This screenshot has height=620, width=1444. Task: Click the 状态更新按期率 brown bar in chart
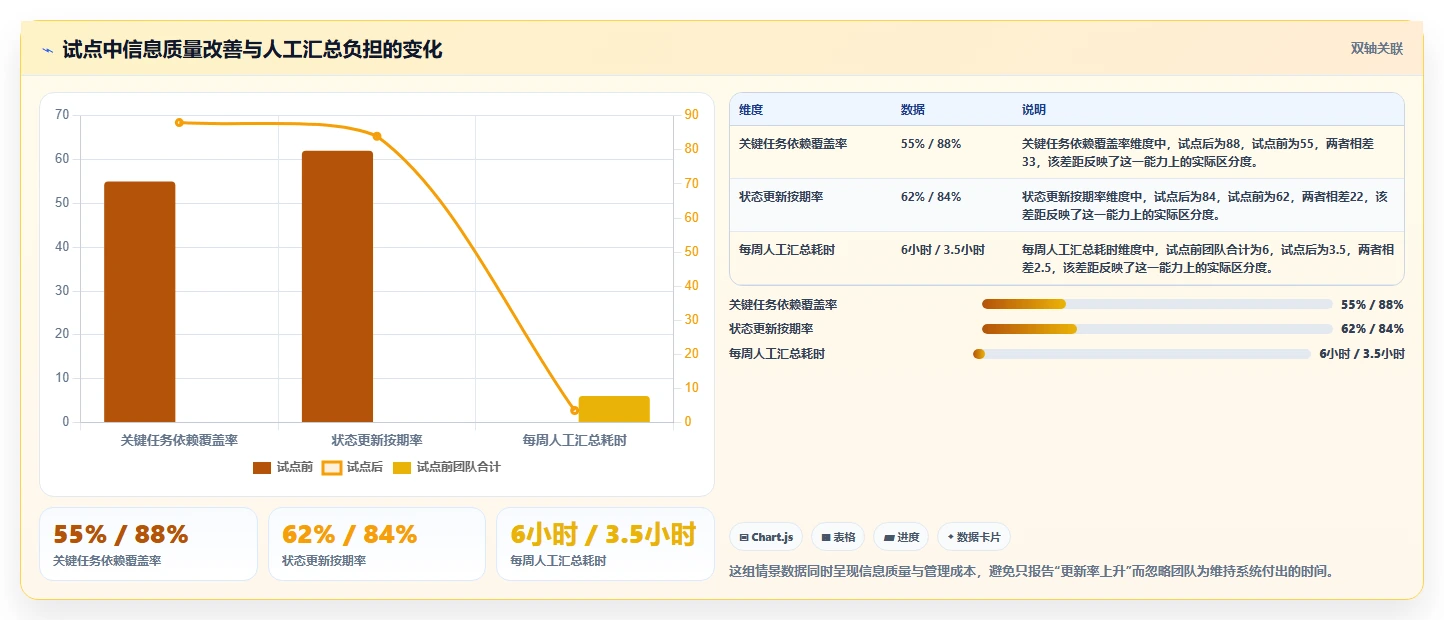pyautogui.click(x=337, y=286)
